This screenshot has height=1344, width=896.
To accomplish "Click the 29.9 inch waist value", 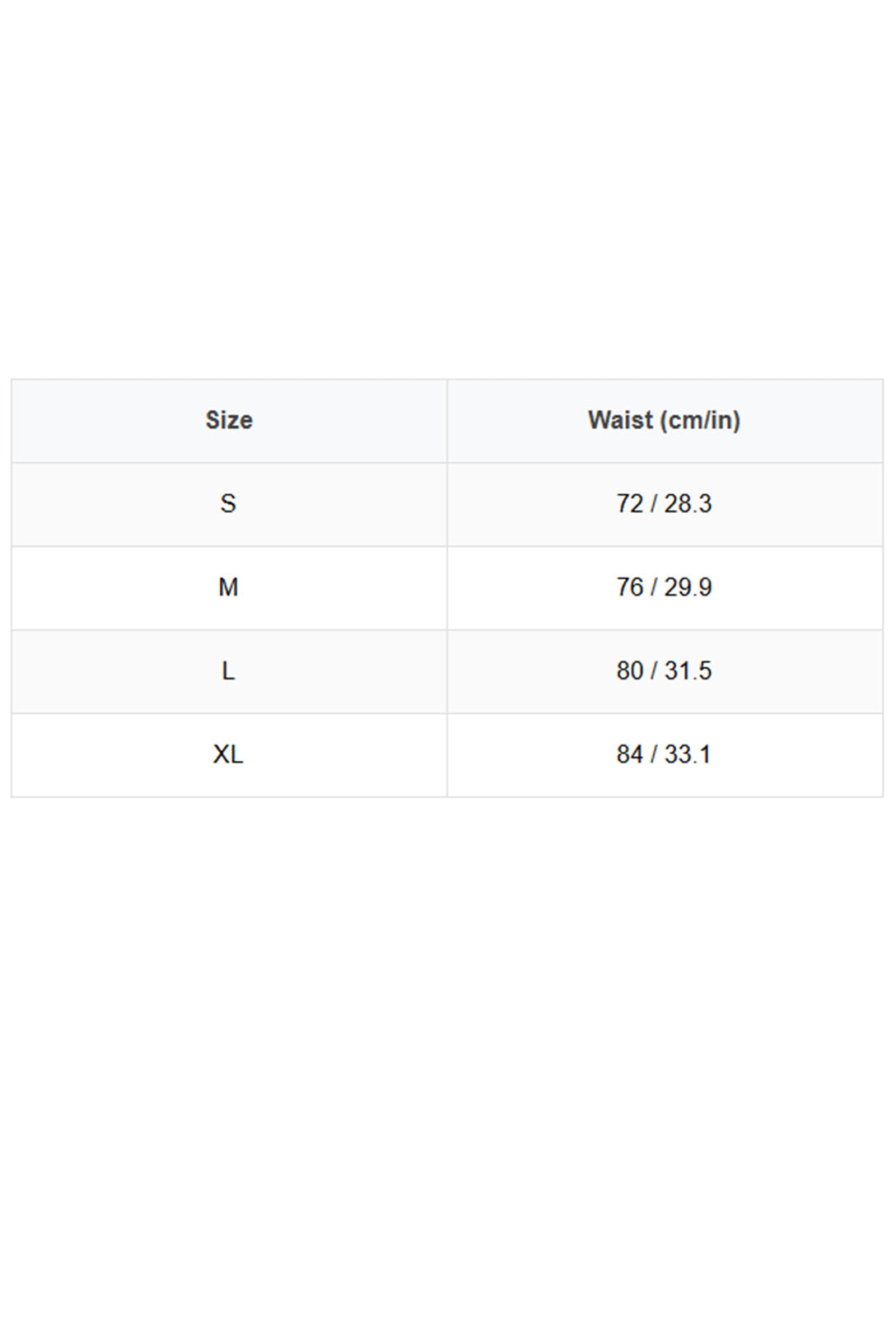I will tap(688, 587).
